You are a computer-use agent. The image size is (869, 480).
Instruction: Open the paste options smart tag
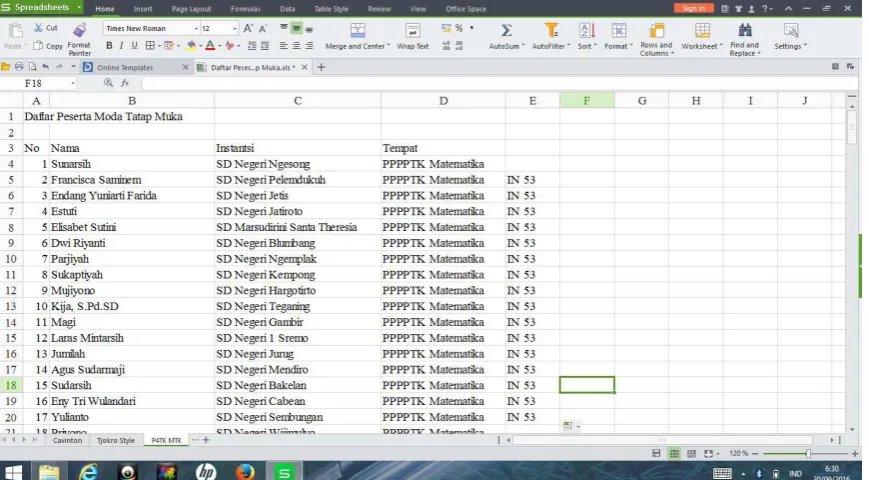[x=571, y=426]
